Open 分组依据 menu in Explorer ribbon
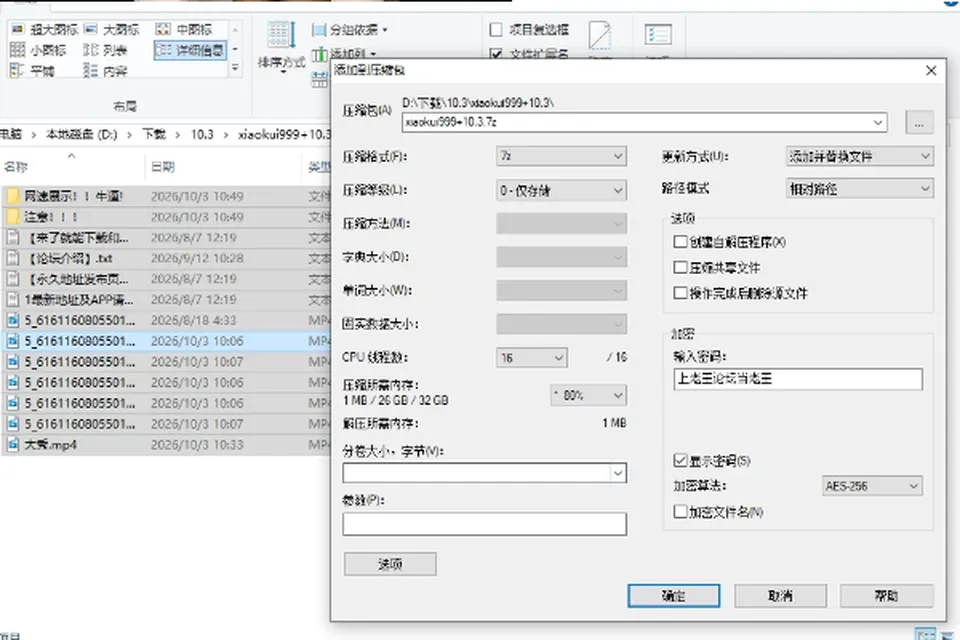The width and height of the screenshot is (960, 640). point(350,29)
